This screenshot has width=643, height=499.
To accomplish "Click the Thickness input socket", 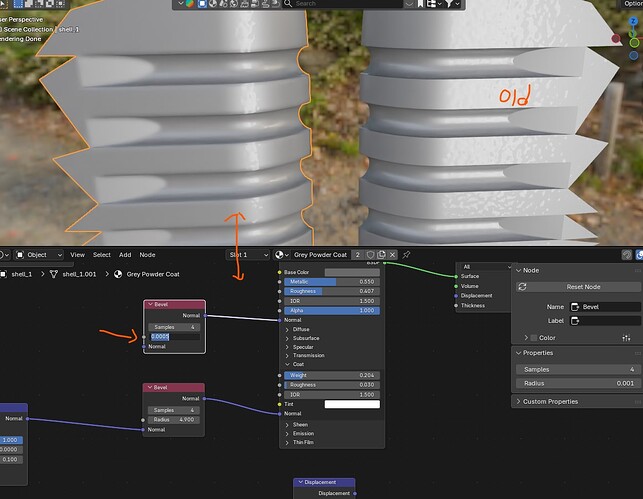I will pos(456,305).
